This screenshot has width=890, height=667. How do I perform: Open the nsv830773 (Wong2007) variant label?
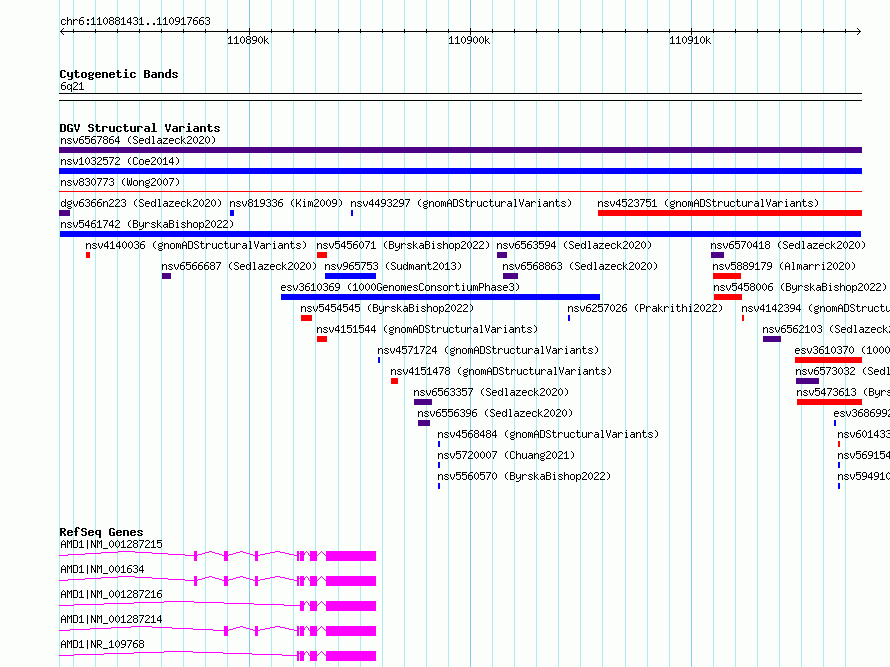coord(120,182)
